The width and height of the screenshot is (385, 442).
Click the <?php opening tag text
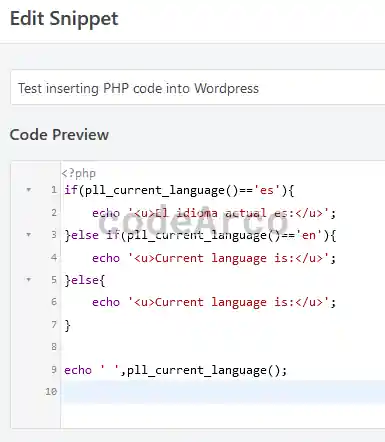pyautogui.click(x=79, y=173)
